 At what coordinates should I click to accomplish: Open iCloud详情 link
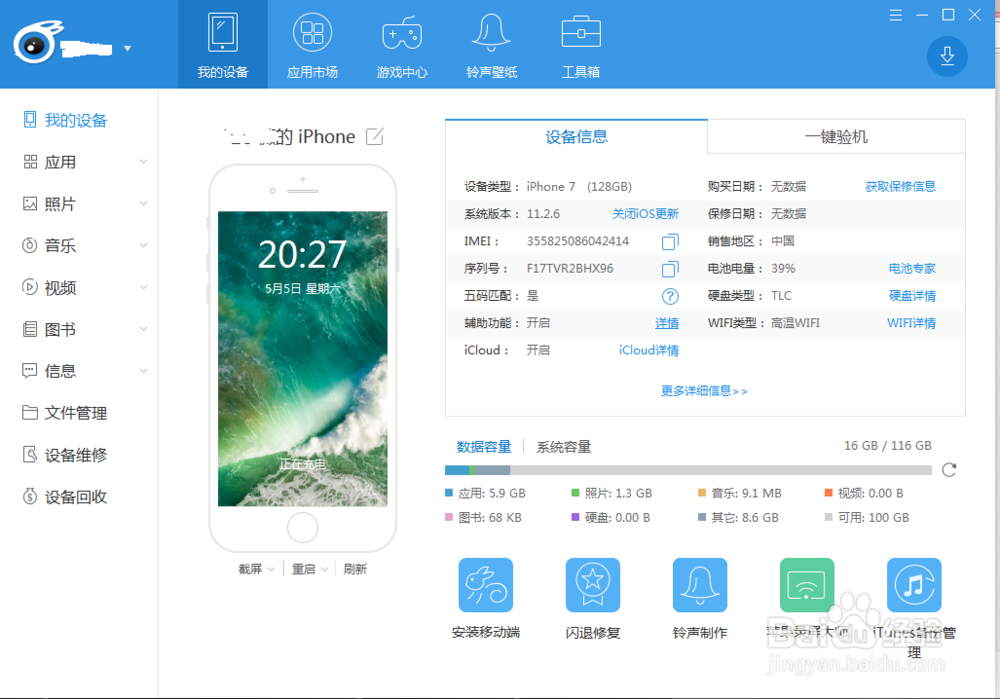pos(649,350)
